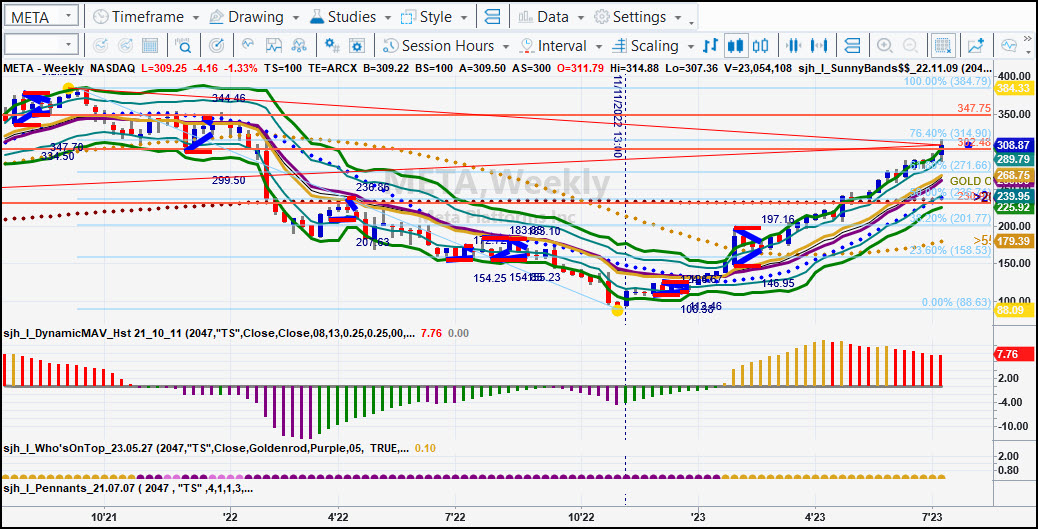The image size is (1038, 529).
Task: Click the 197.16 price annotation
Action: [x=778, y=219]
